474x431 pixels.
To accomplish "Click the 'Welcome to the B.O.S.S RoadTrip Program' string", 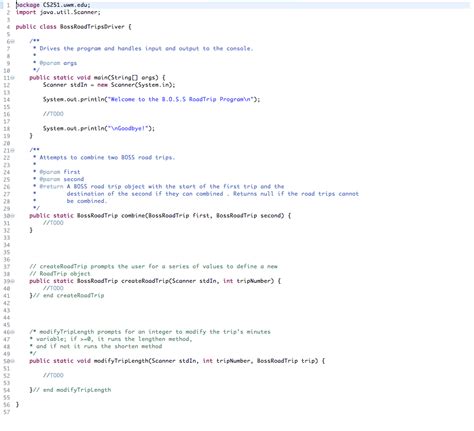I will (x=180, y=99).
